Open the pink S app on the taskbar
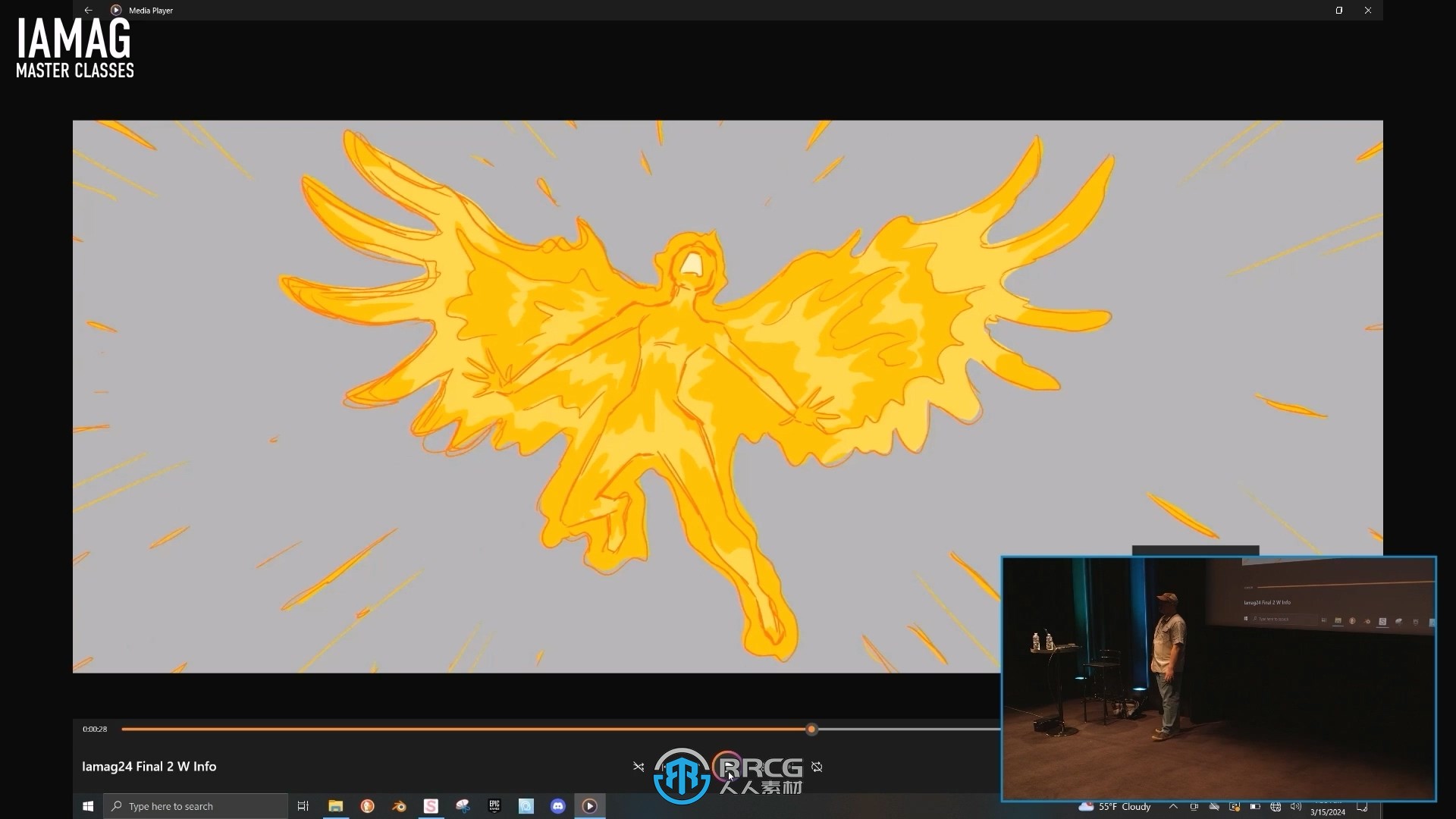Image resolution: width=1456 pixels, height=819 pixels. tap(431, 806)
